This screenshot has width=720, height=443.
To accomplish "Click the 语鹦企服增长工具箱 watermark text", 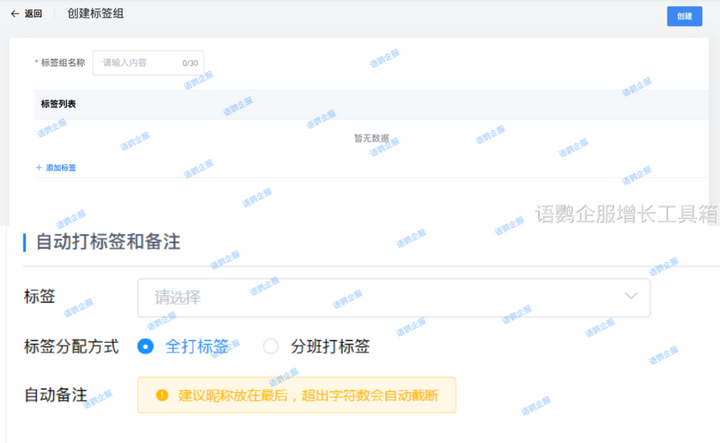I will click(626, 214).
